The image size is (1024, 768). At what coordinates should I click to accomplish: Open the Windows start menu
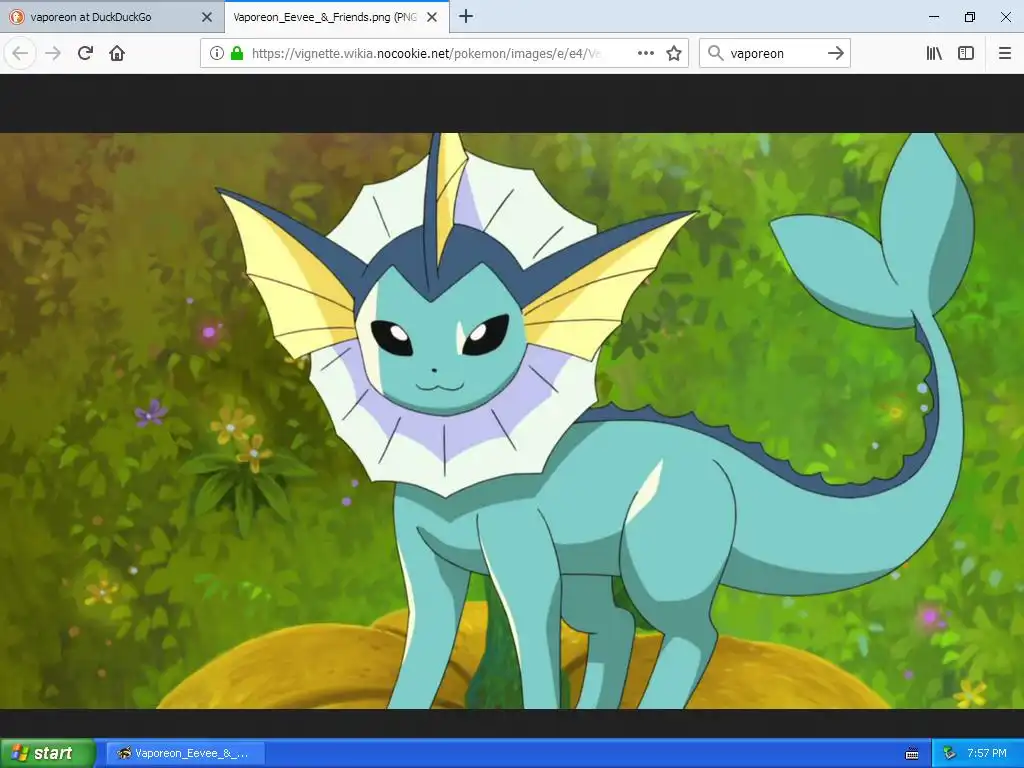click(48, 753)
